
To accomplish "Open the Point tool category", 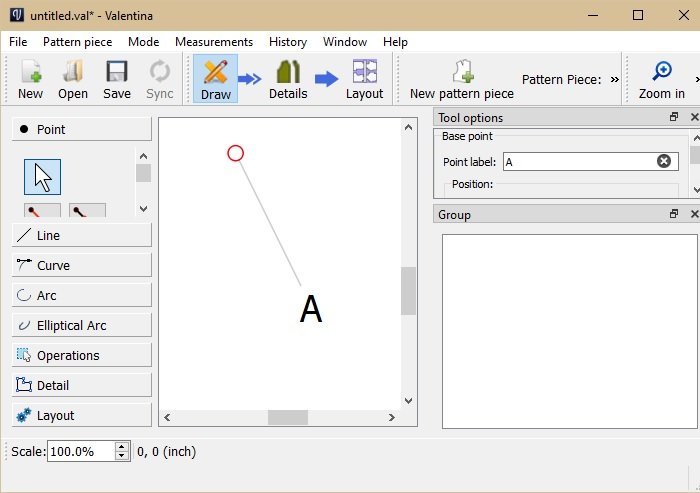I will pyautogui.click(x=82, y=130).
